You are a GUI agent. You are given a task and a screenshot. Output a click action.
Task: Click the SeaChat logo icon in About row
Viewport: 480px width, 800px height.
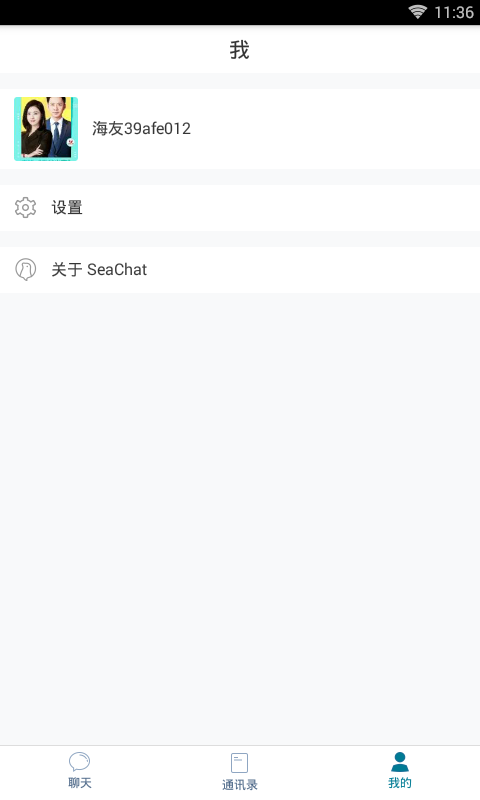[x=26, y=269]
